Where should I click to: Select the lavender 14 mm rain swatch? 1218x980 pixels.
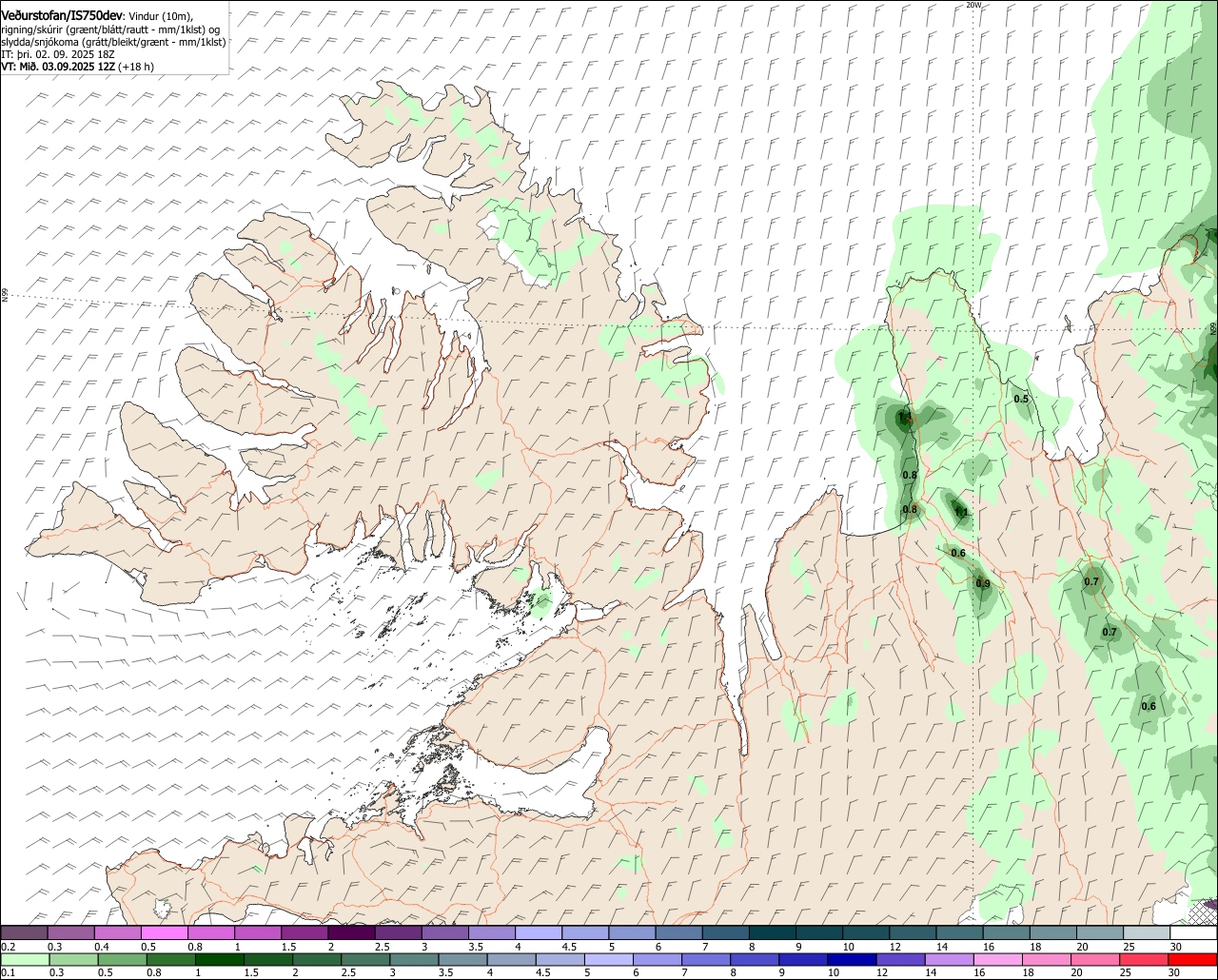coord(949,960)
